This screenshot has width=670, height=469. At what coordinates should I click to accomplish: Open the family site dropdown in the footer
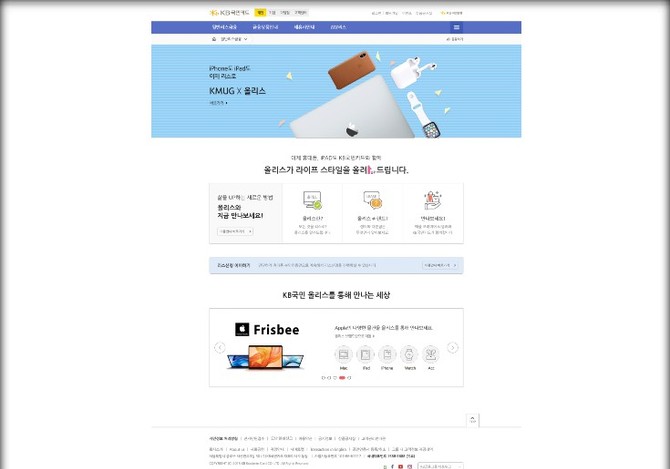pyautogui.click(x=441, y=466)
